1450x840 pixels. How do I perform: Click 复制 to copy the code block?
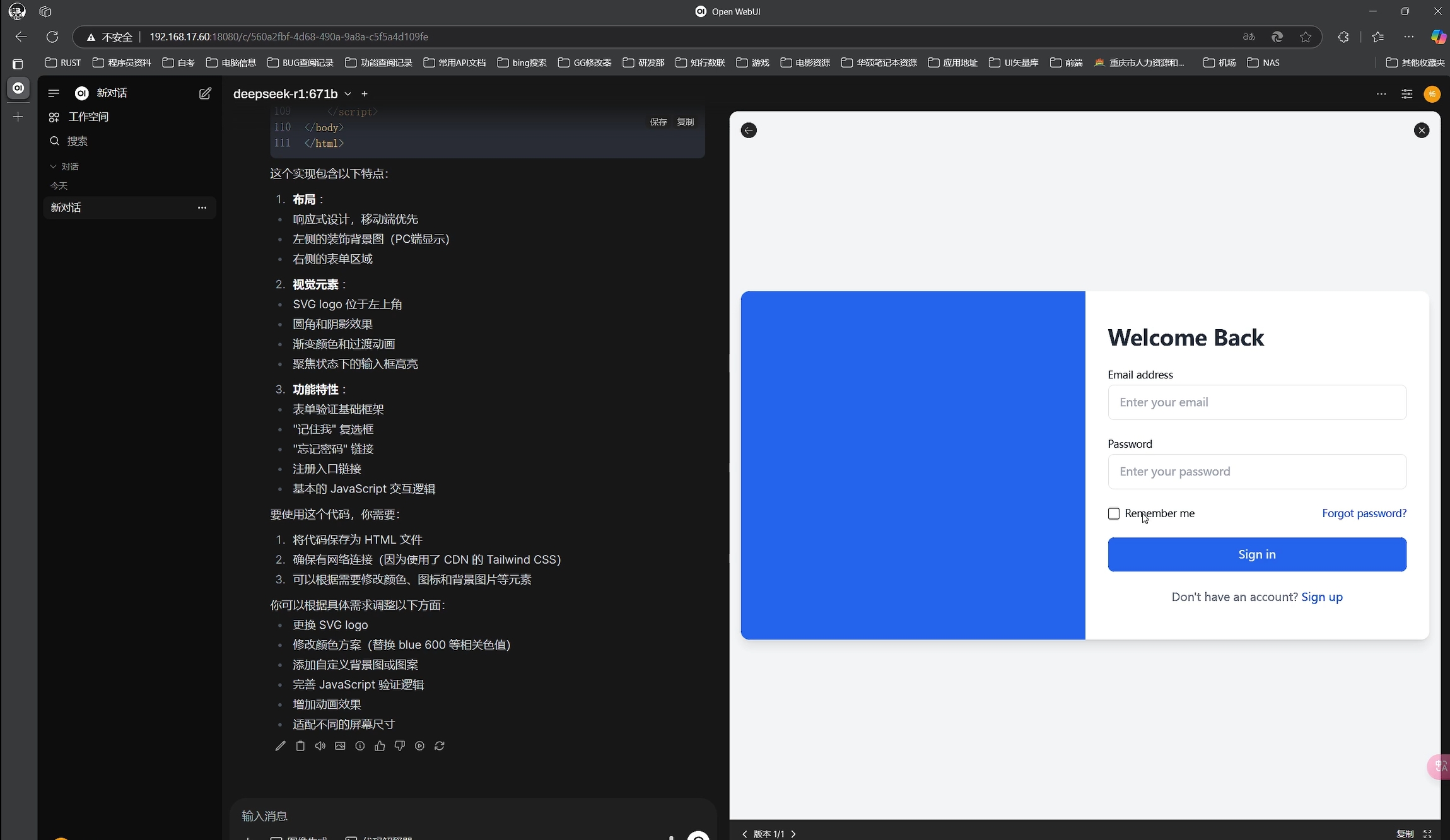pos(686,122)
